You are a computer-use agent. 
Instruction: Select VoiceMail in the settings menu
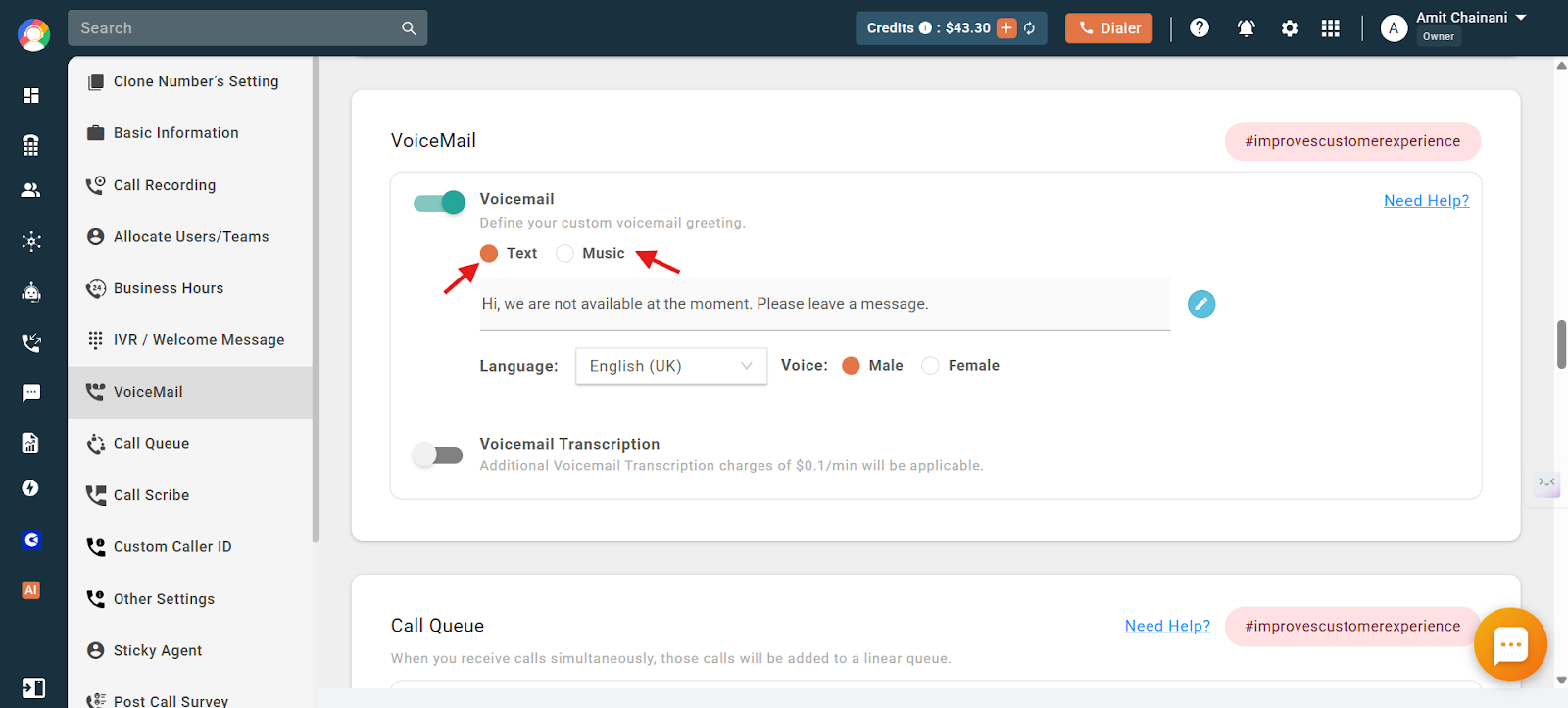[x=190, y=392]
